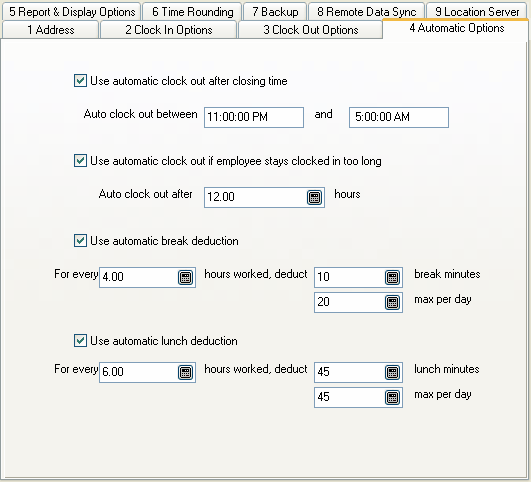Open calculator for lunch max per day
This screenshot has width=531, height=482.
392,398
